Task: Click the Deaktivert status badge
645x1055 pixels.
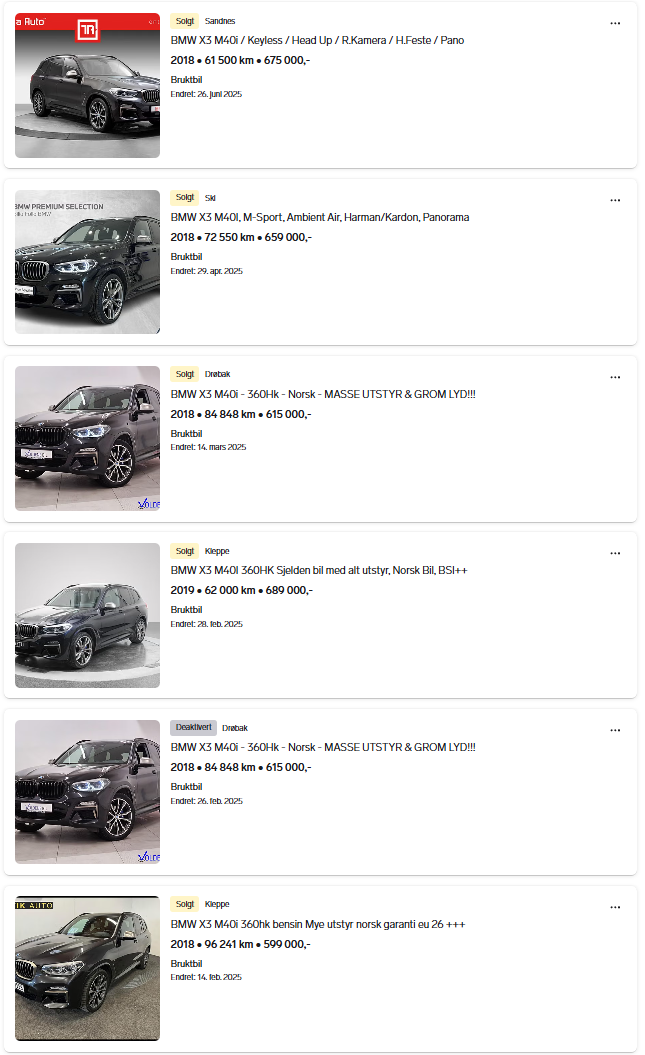Action: pyautogui.click(x=193, y=728)
